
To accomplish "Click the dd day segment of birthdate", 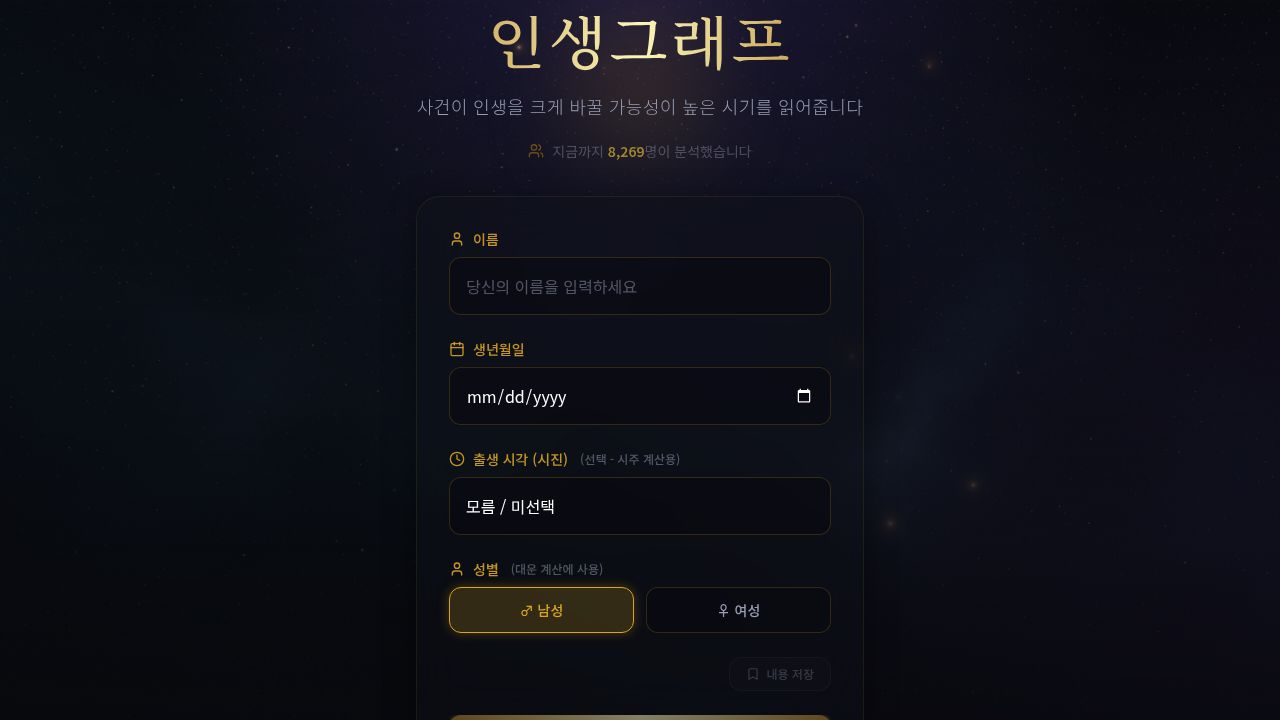I will coord(515,397).
